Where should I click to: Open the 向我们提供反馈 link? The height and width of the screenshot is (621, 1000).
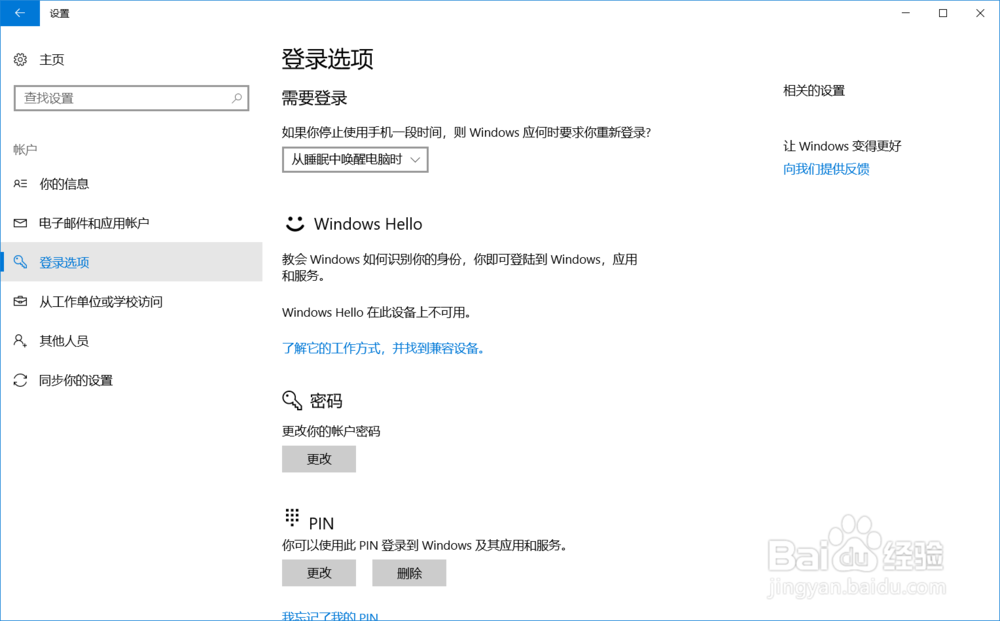(x=827, y=169)
